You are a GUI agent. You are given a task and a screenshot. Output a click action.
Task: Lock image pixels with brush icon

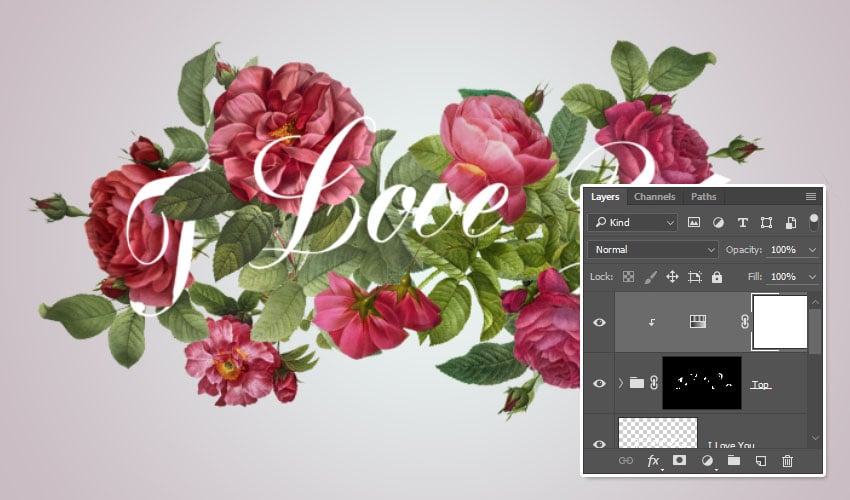click(x=650, y=277)
